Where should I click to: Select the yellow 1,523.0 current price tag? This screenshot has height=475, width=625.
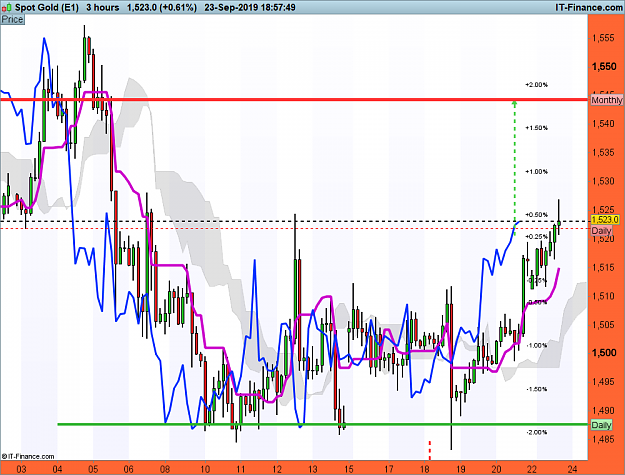pos(605,220)
